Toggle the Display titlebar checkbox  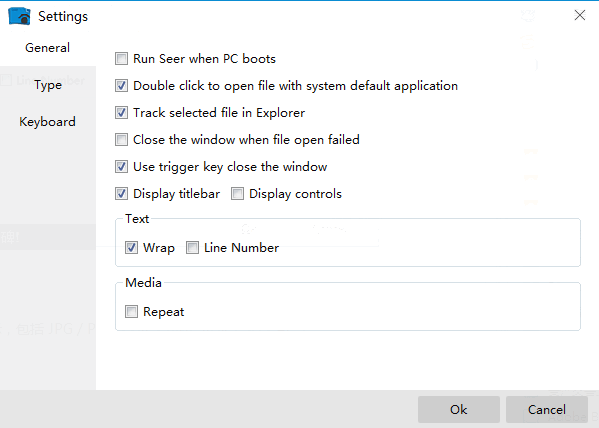pos(121,194)
